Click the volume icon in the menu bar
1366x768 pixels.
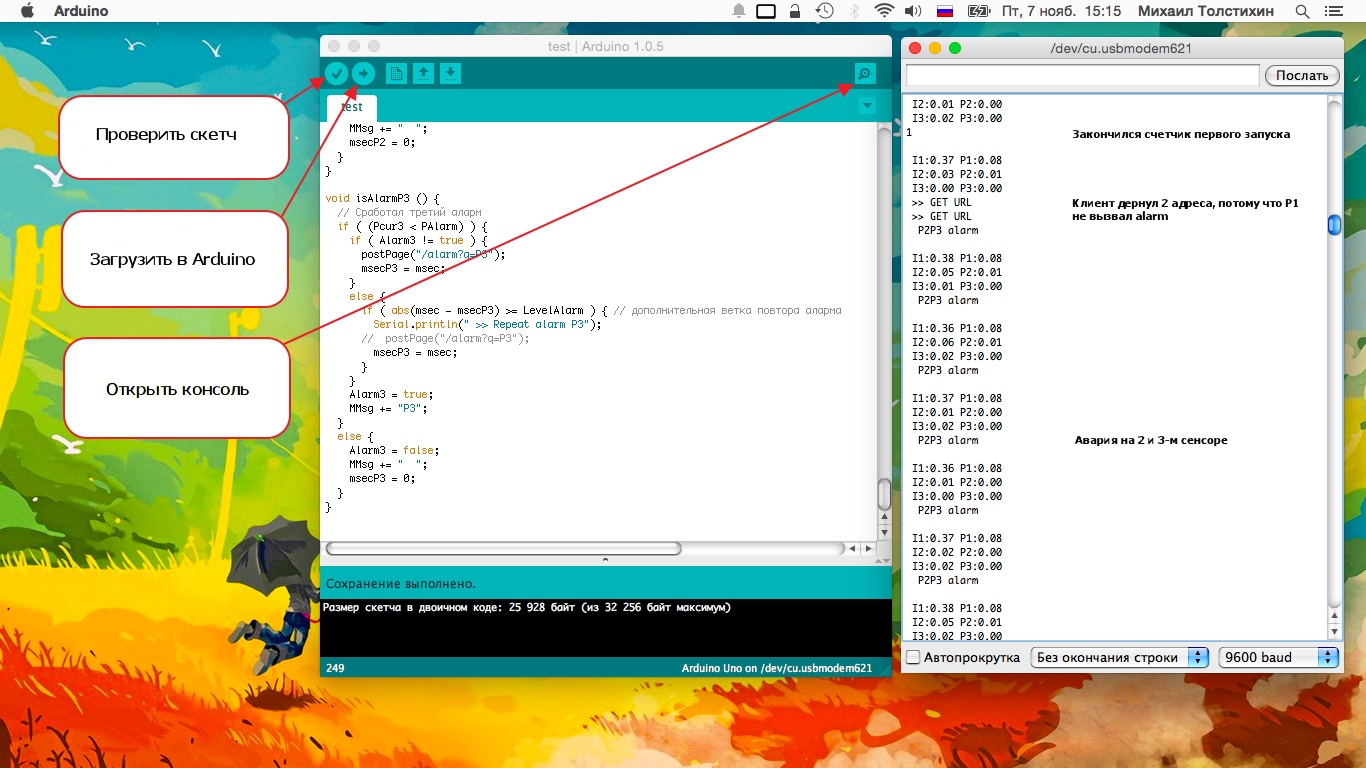(912, 11)
